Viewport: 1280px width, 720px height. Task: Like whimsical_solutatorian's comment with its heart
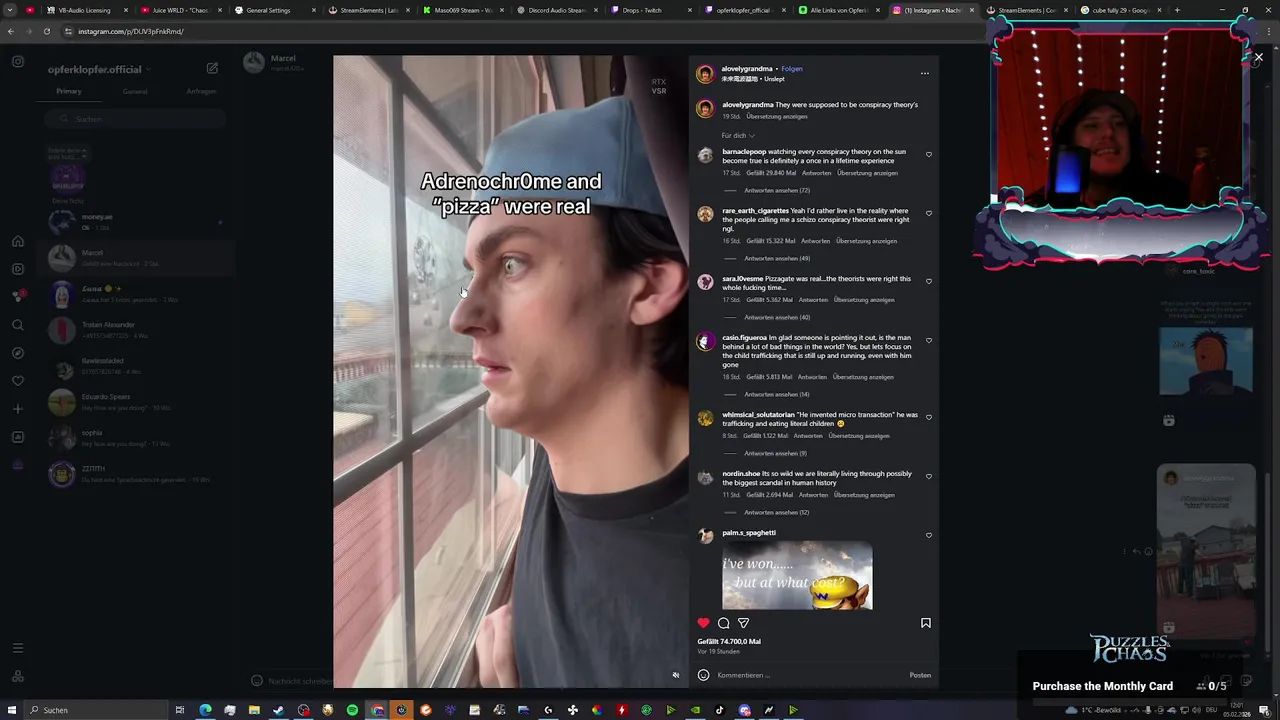pyautogui.click(x=929, y=417)
